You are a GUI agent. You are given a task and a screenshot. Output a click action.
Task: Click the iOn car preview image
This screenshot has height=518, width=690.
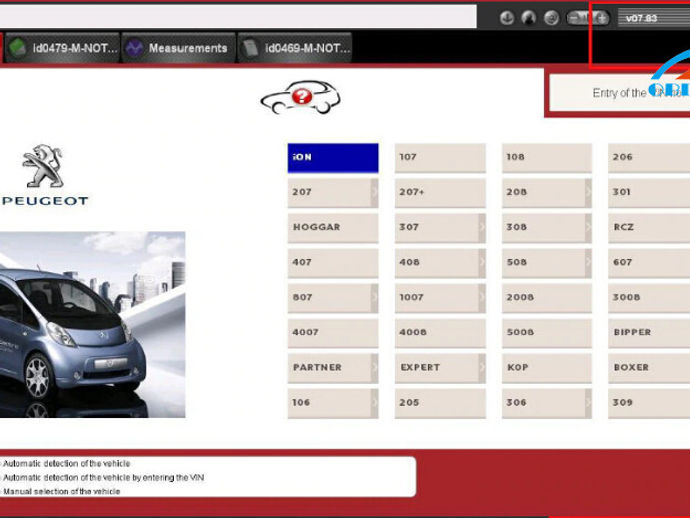[x=92, y=324]
